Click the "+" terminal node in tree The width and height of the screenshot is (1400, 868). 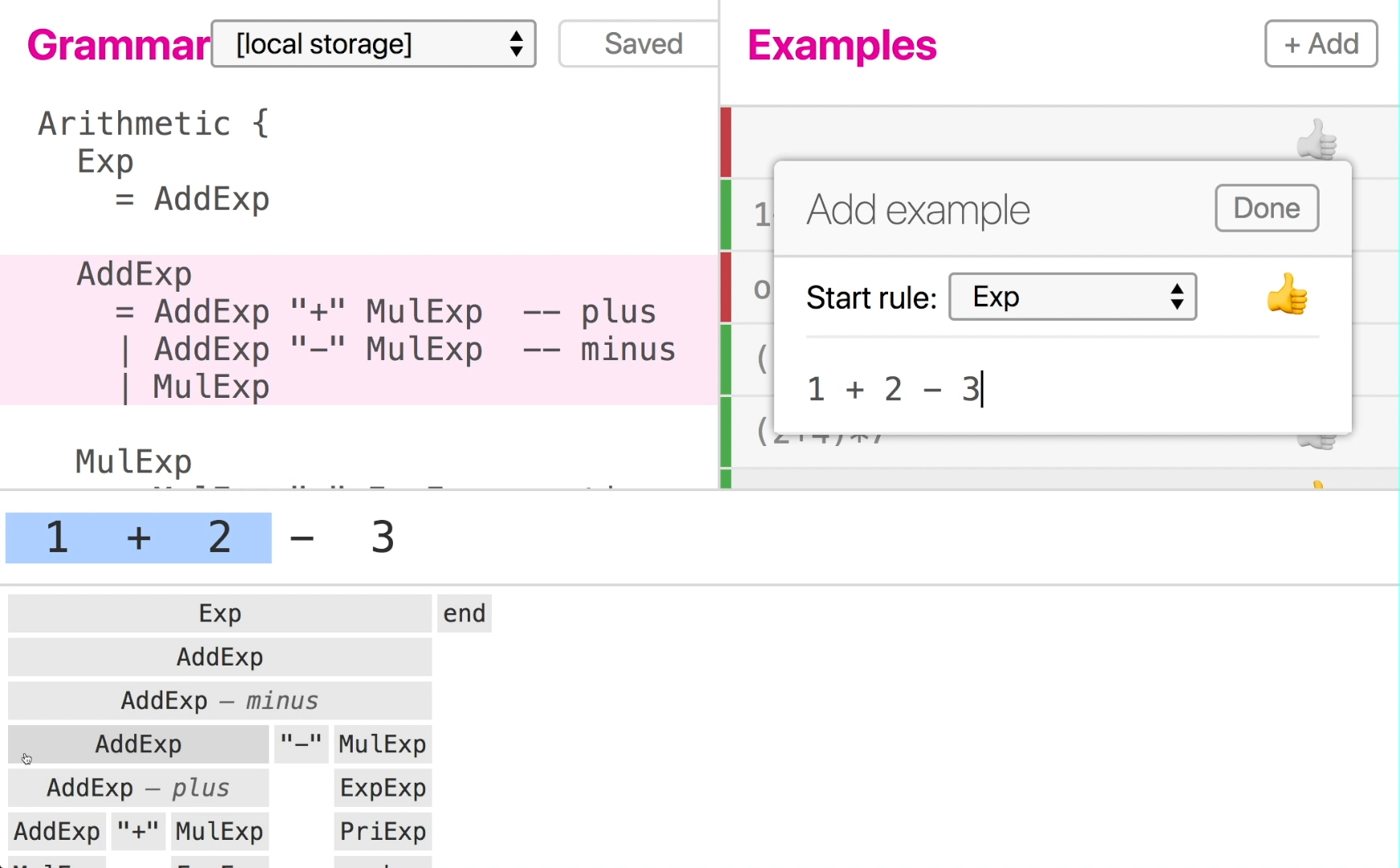coord(138,831)
